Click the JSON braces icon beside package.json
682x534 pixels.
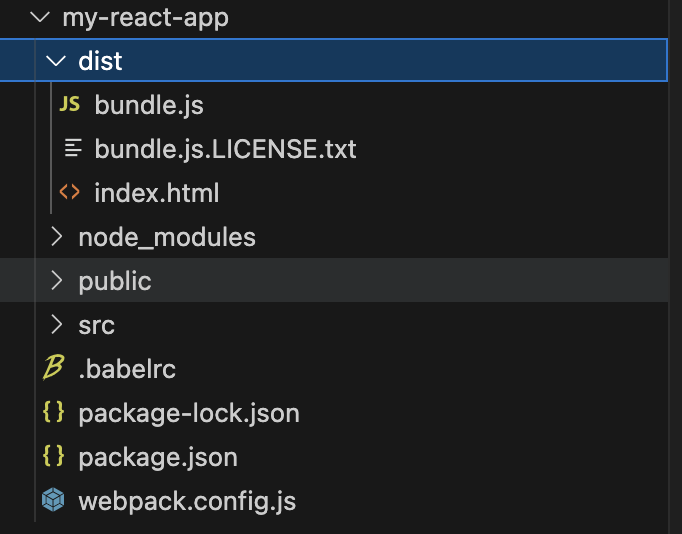click(53, 457)
